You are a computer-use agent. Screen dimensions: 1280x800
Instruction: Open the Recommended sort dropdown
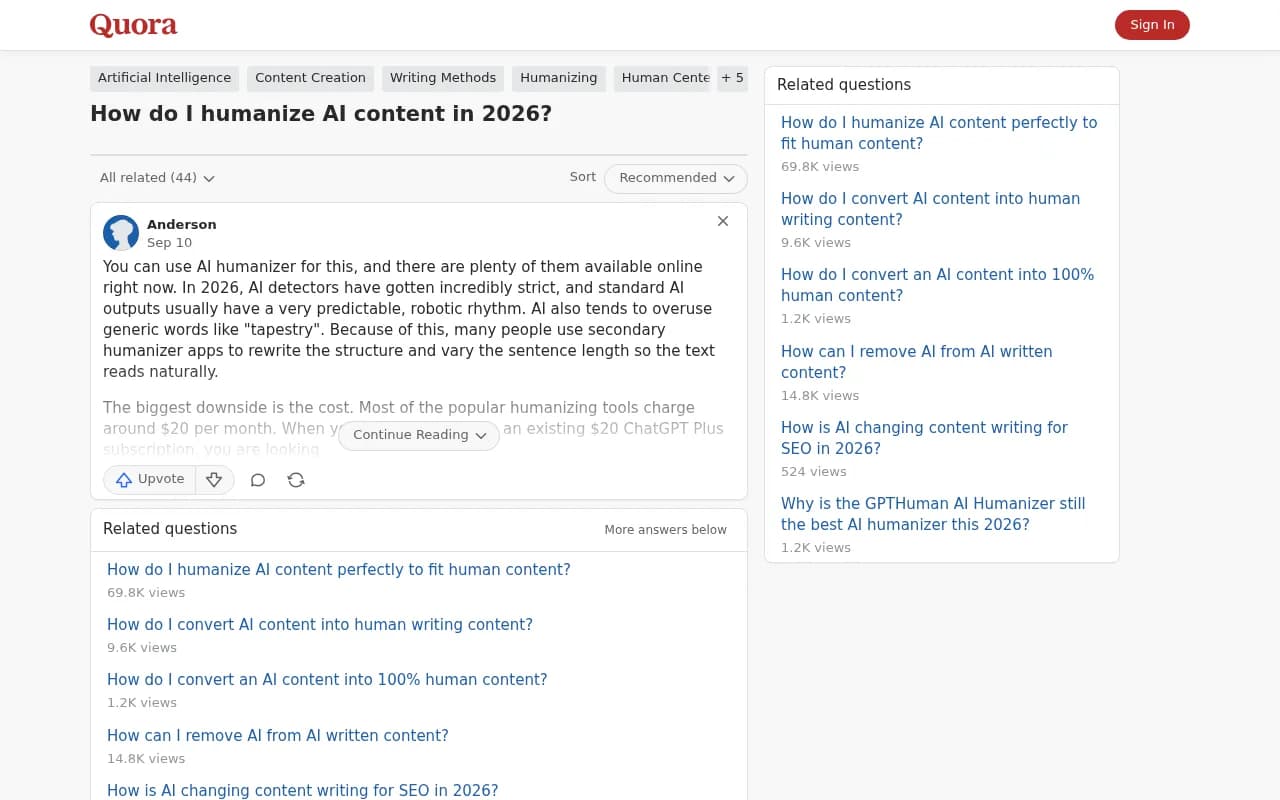676,178
